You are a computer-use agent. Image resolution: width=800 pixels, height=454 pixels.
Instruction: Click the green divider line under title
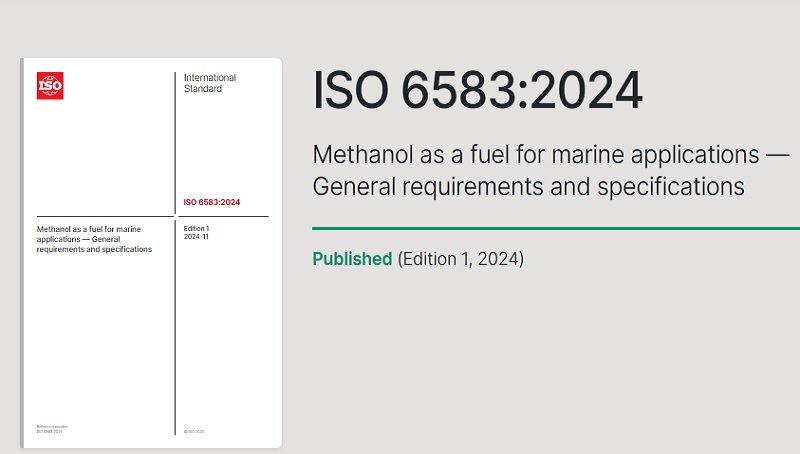click(556, 228)
